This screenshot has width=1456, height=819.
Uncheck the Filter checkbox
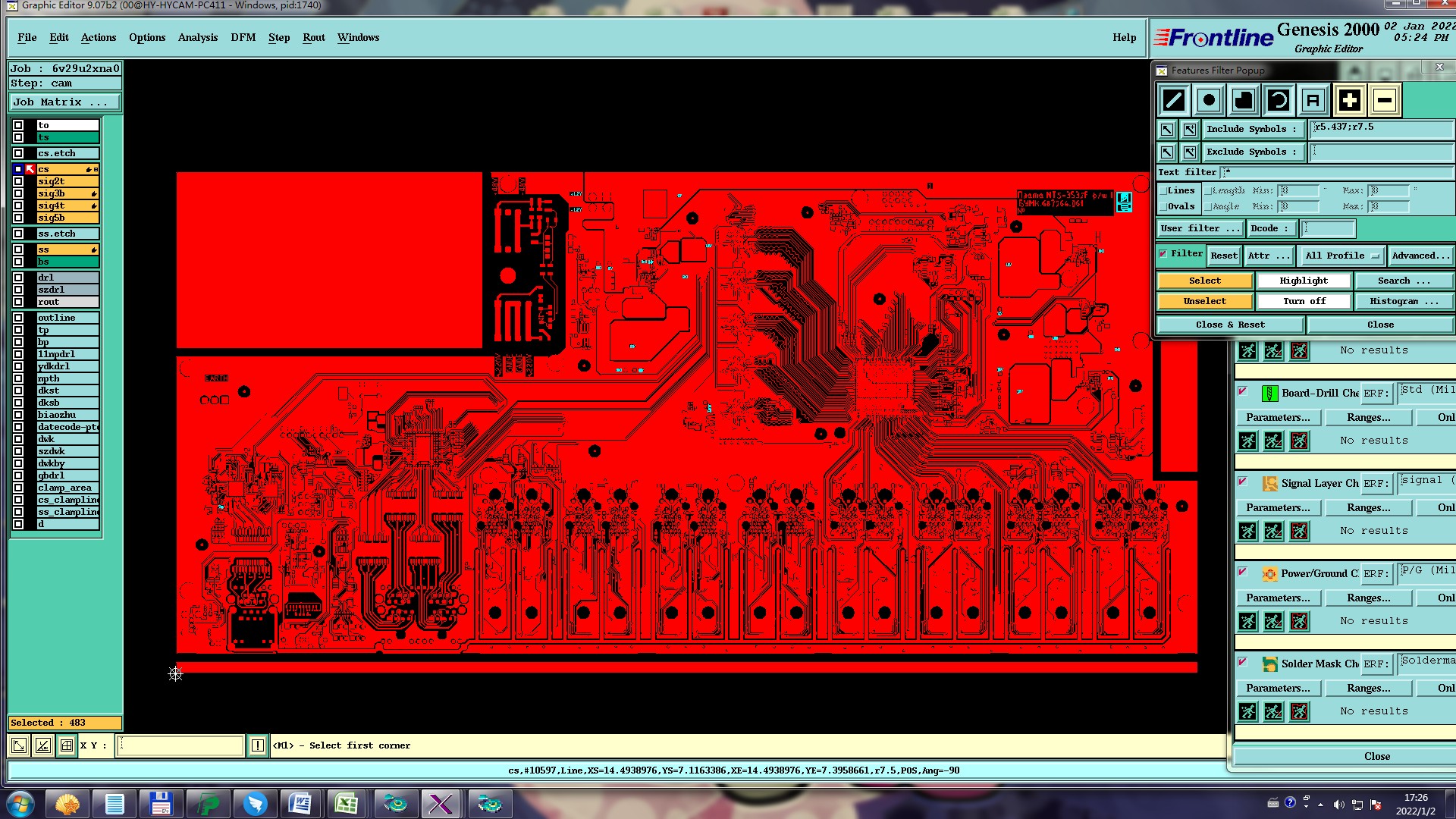click(1163, 254)
